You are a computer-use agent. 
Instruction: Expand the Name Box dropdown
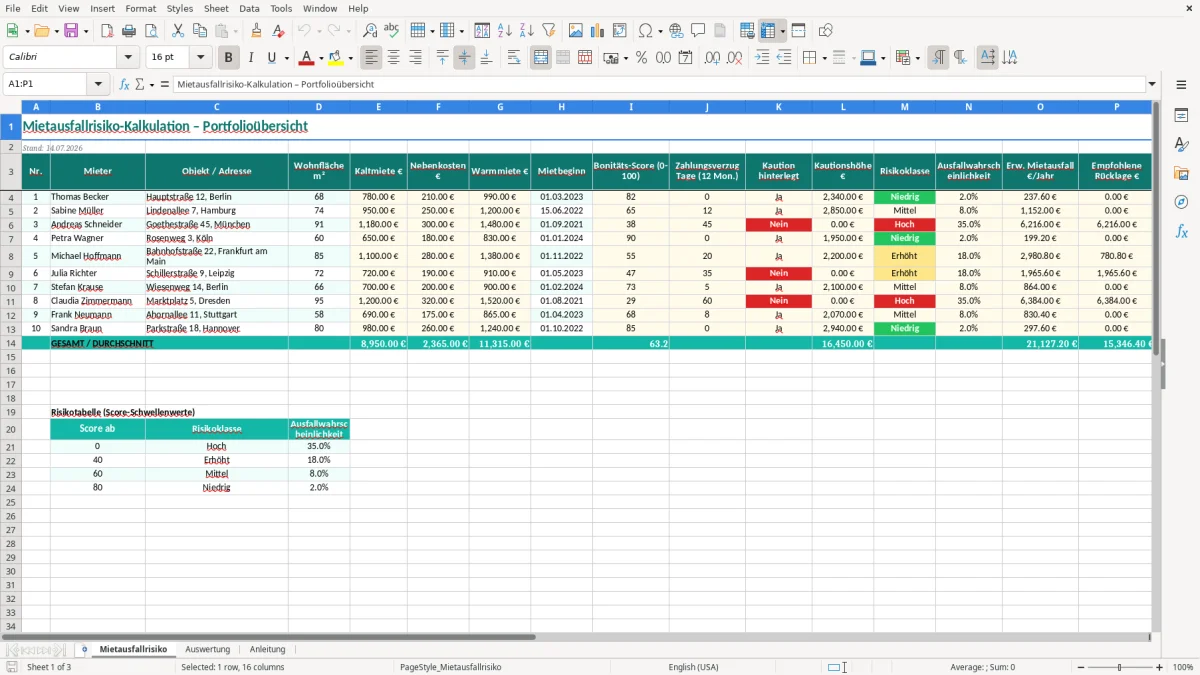(98, 85)
